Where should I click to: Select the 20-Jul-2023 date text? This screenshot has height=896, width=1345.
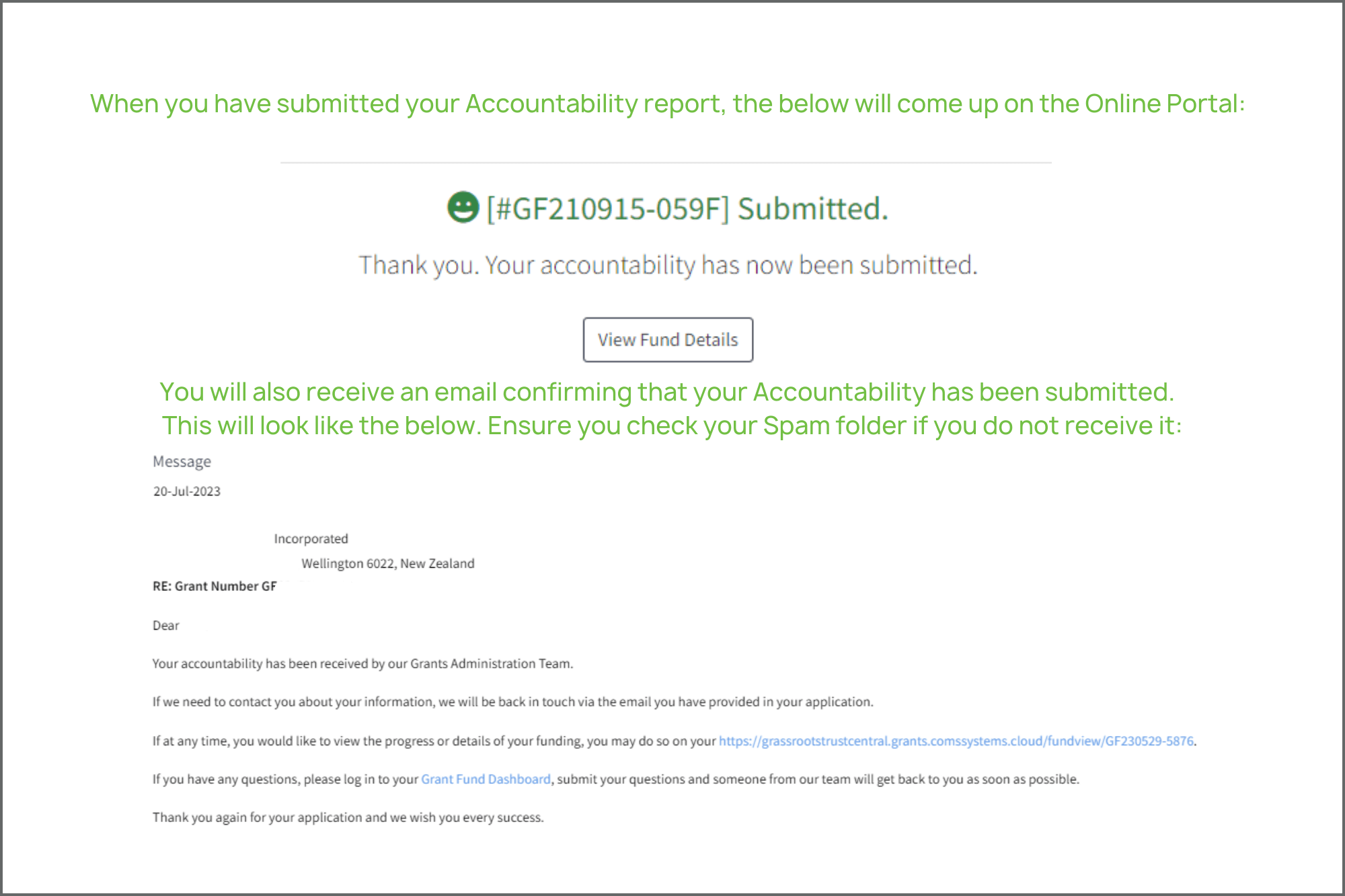pos(187,491)
